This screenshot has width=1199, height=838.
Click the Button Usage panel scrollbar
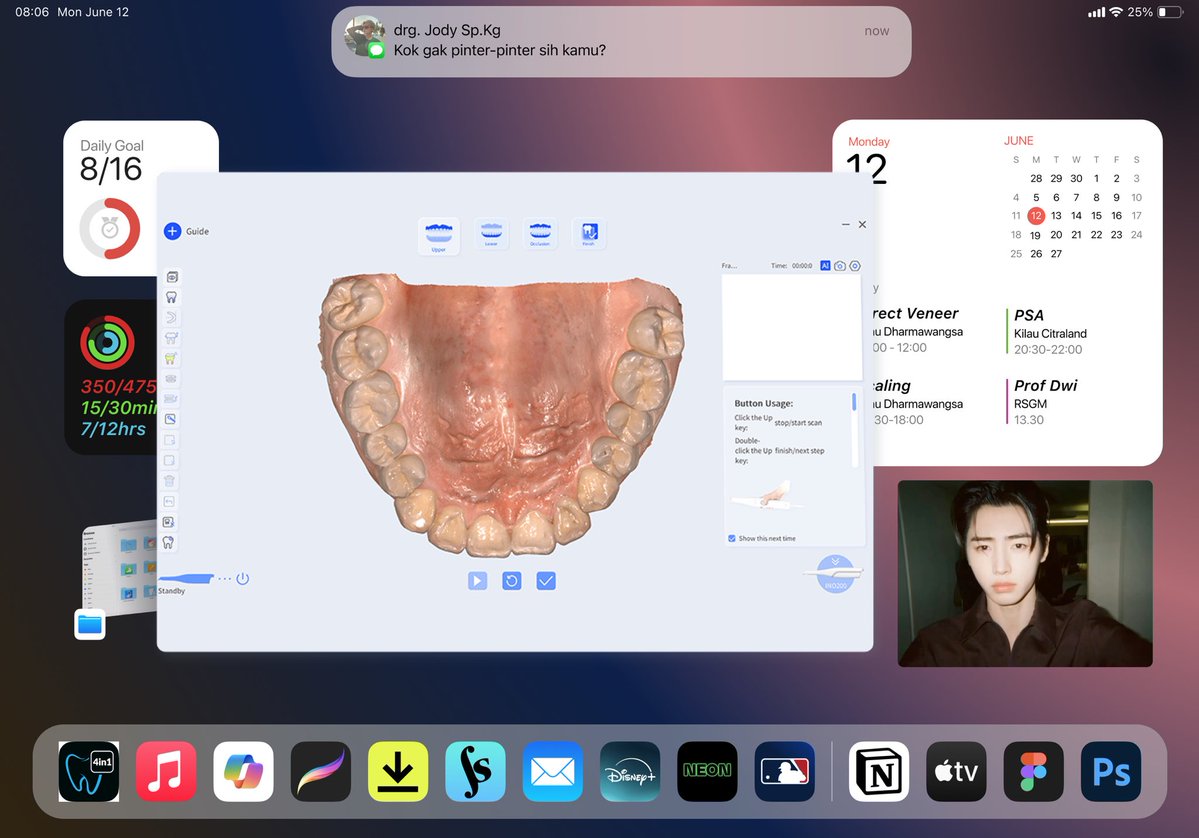[853, 402]
